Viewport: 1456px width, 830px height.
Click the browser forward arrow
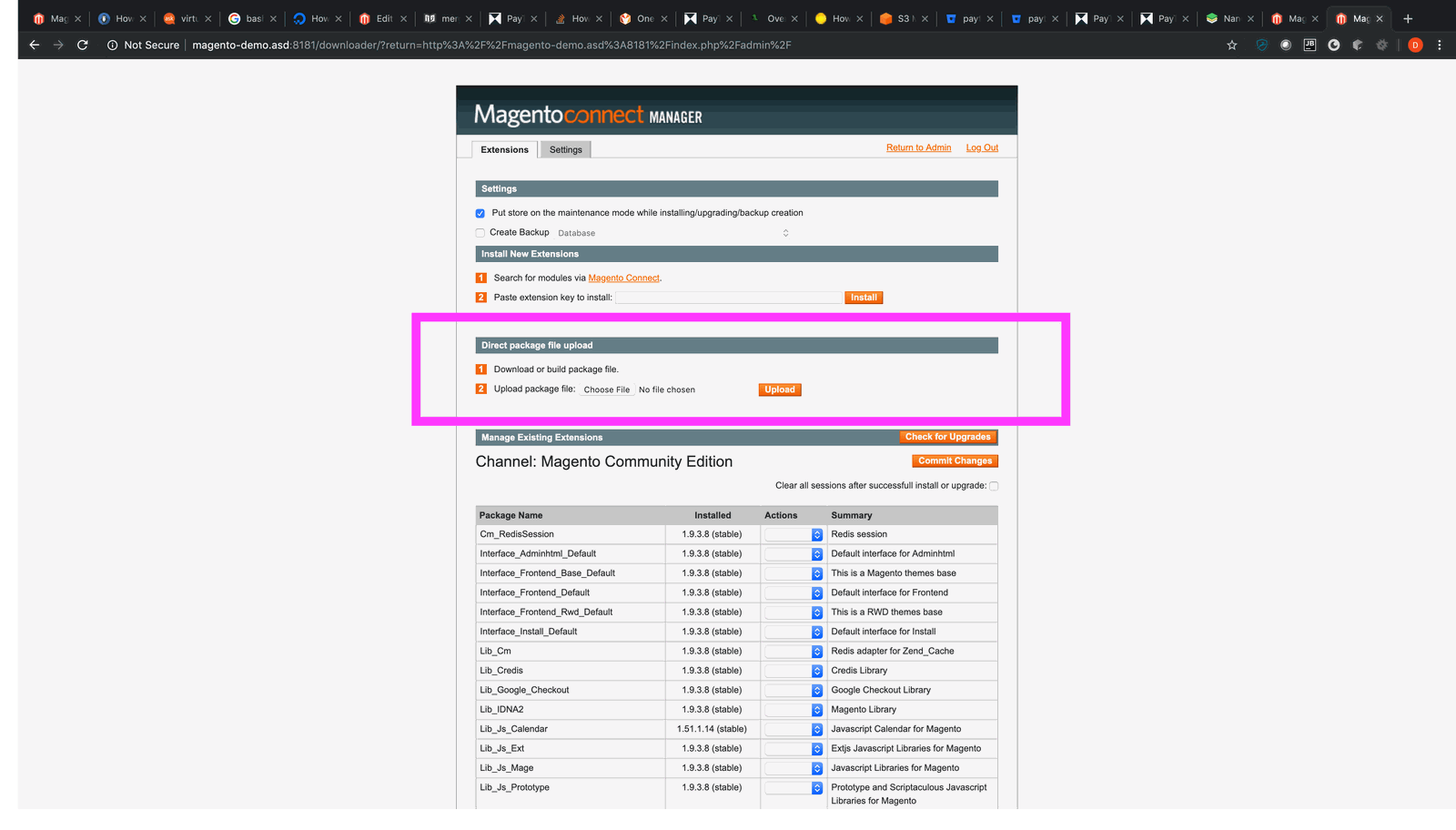click(58, 45)
